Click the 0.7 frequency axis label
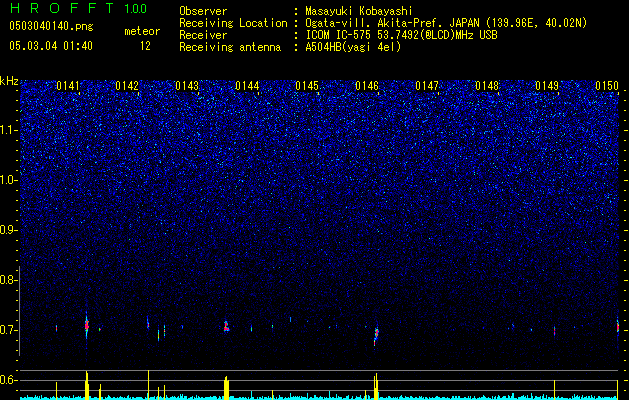This screenshot has width=629, height=400. pyautogui.click(x=9, y=330)
